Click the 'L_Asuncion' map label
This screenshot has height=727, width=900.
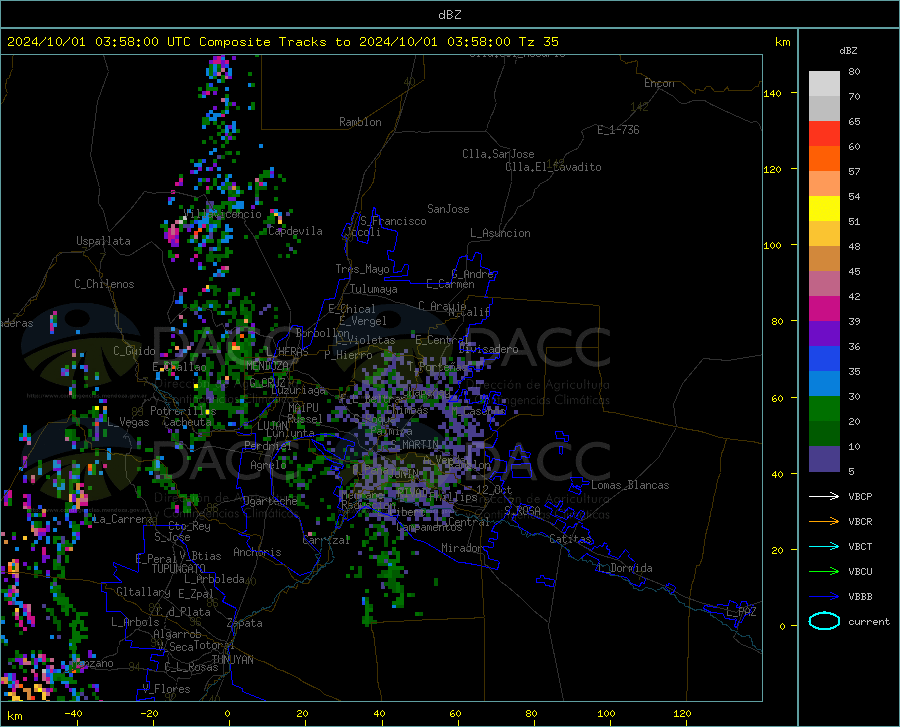pos(500,233)
